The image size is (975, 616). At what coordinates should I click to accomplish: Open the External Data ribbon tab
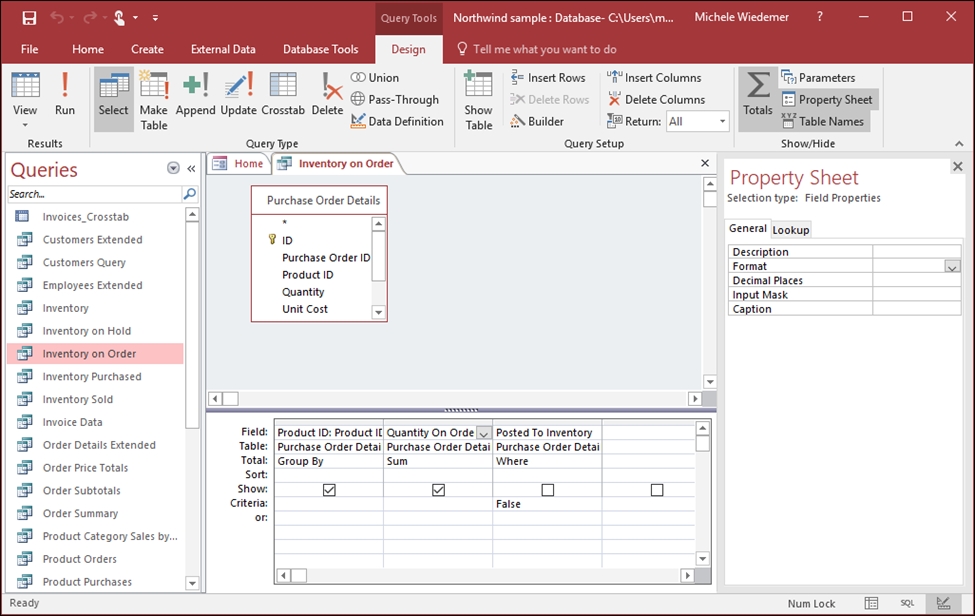pyautogui.click(x=223, y=49)
